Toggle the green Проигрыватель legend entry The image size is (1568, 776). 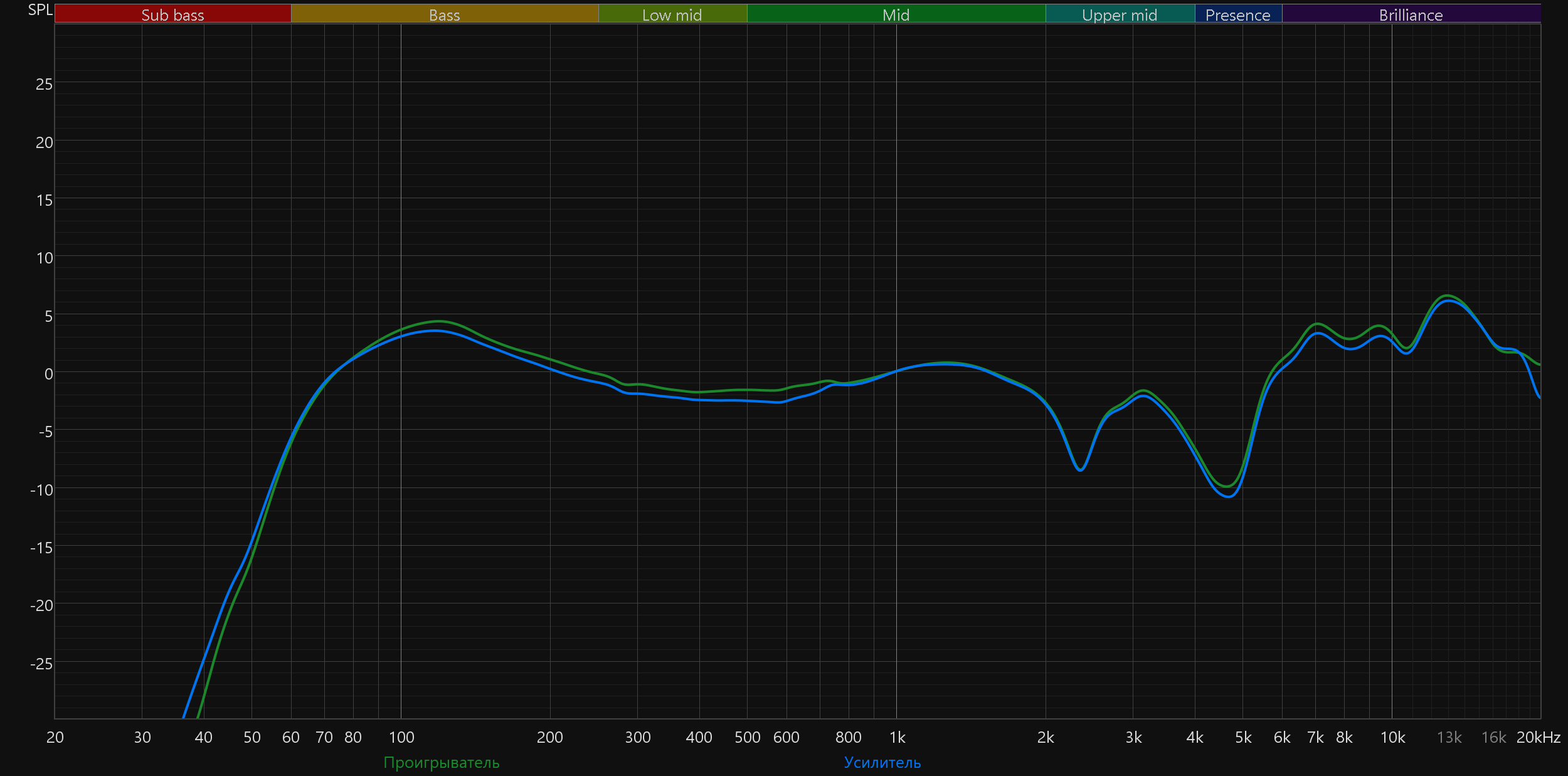(441, 762)
